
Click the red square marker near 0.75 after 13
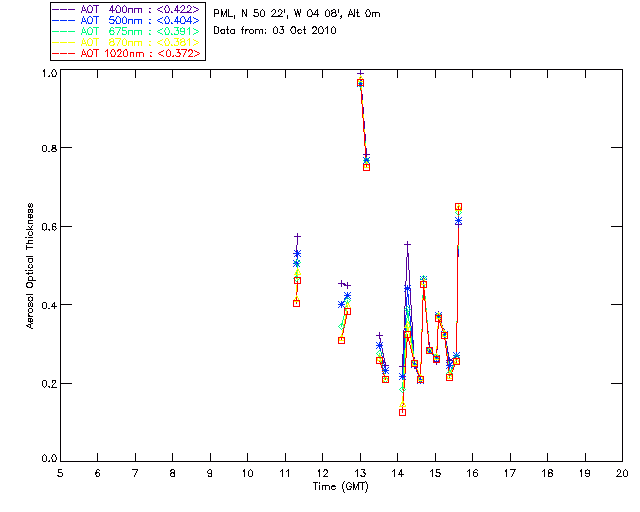coord(367,167)
